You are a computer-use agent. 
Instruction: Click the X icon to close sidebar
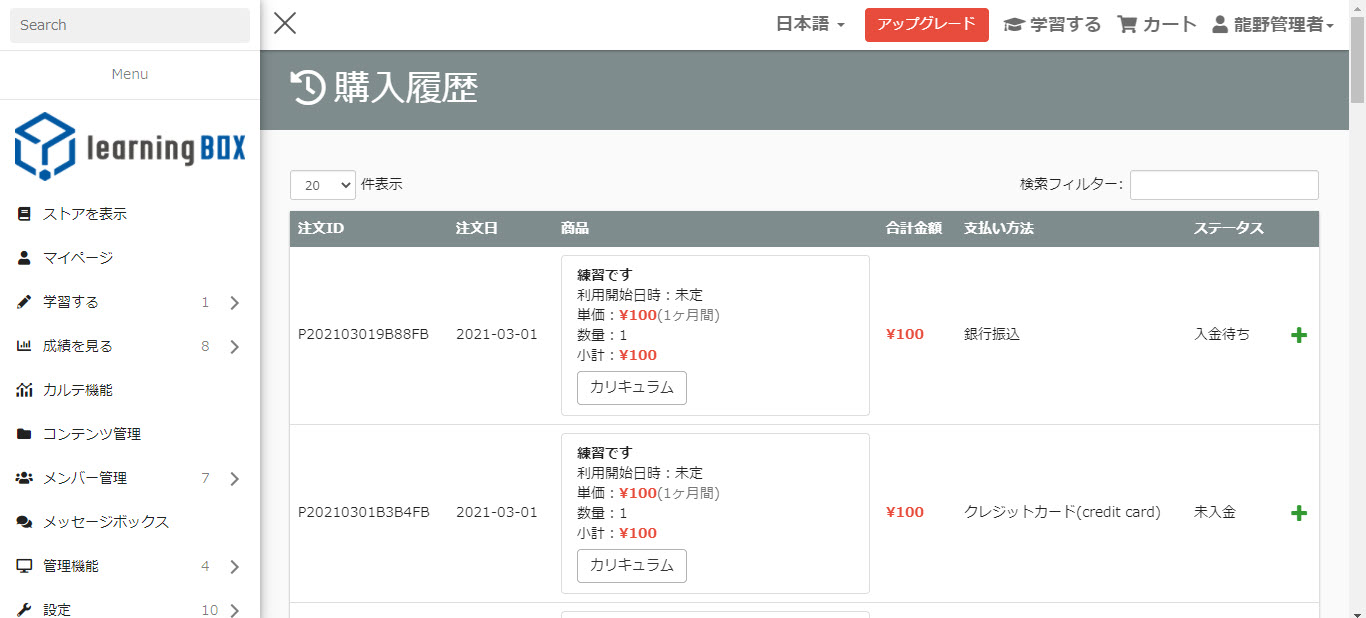[x=285, y=24]
